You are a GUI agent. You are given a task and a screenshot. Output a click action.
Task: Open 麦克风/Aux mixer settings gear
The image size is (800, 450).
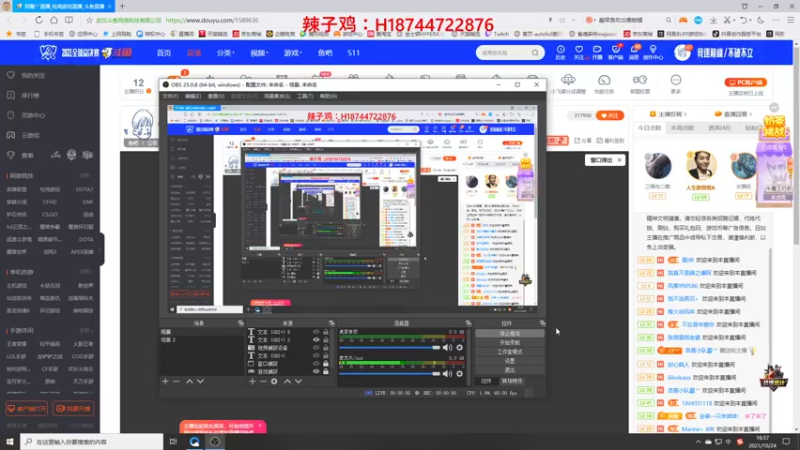point(460,374)
